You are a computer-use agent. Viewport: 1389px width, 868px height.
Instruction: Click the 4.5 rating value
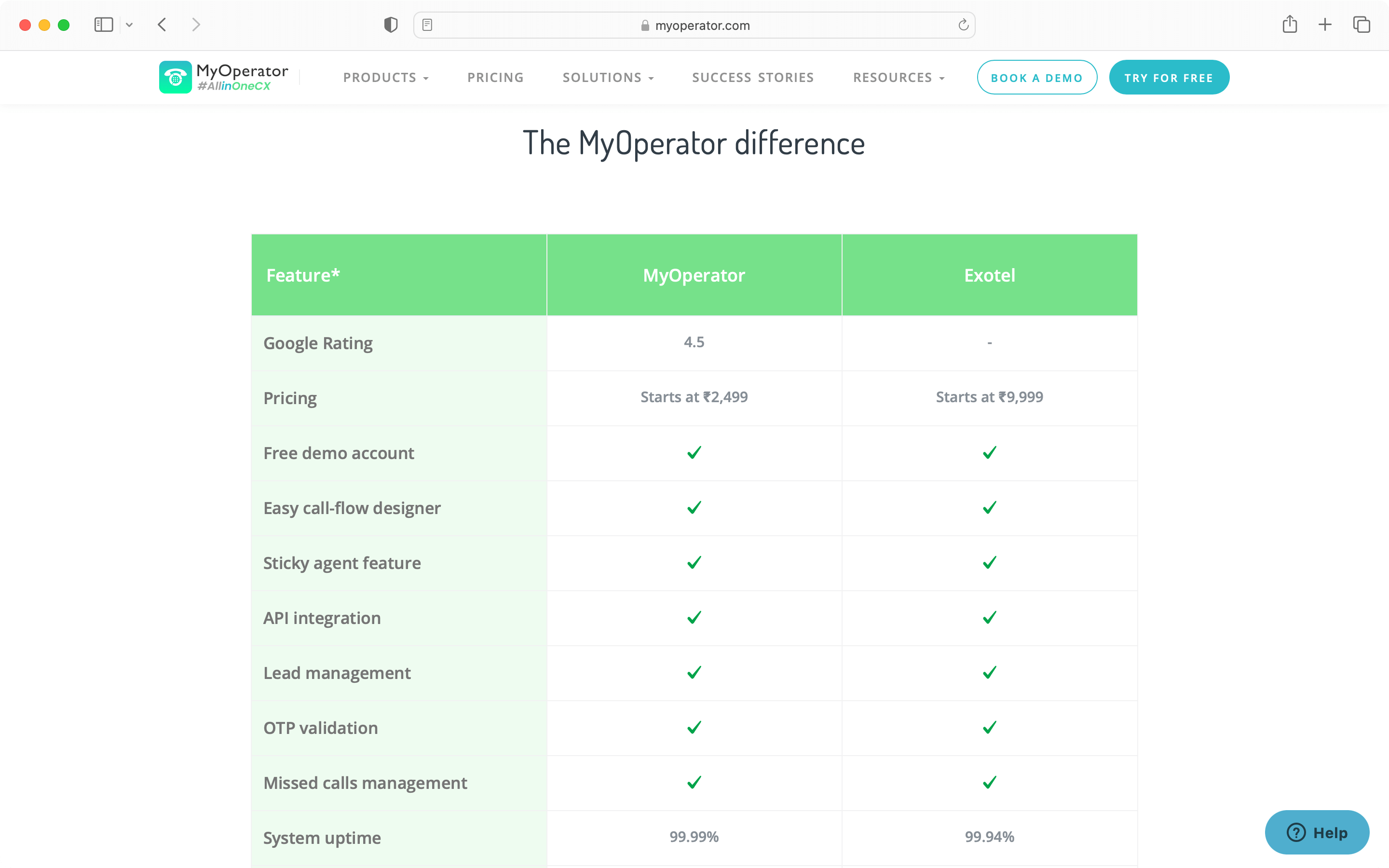(694, 342)
